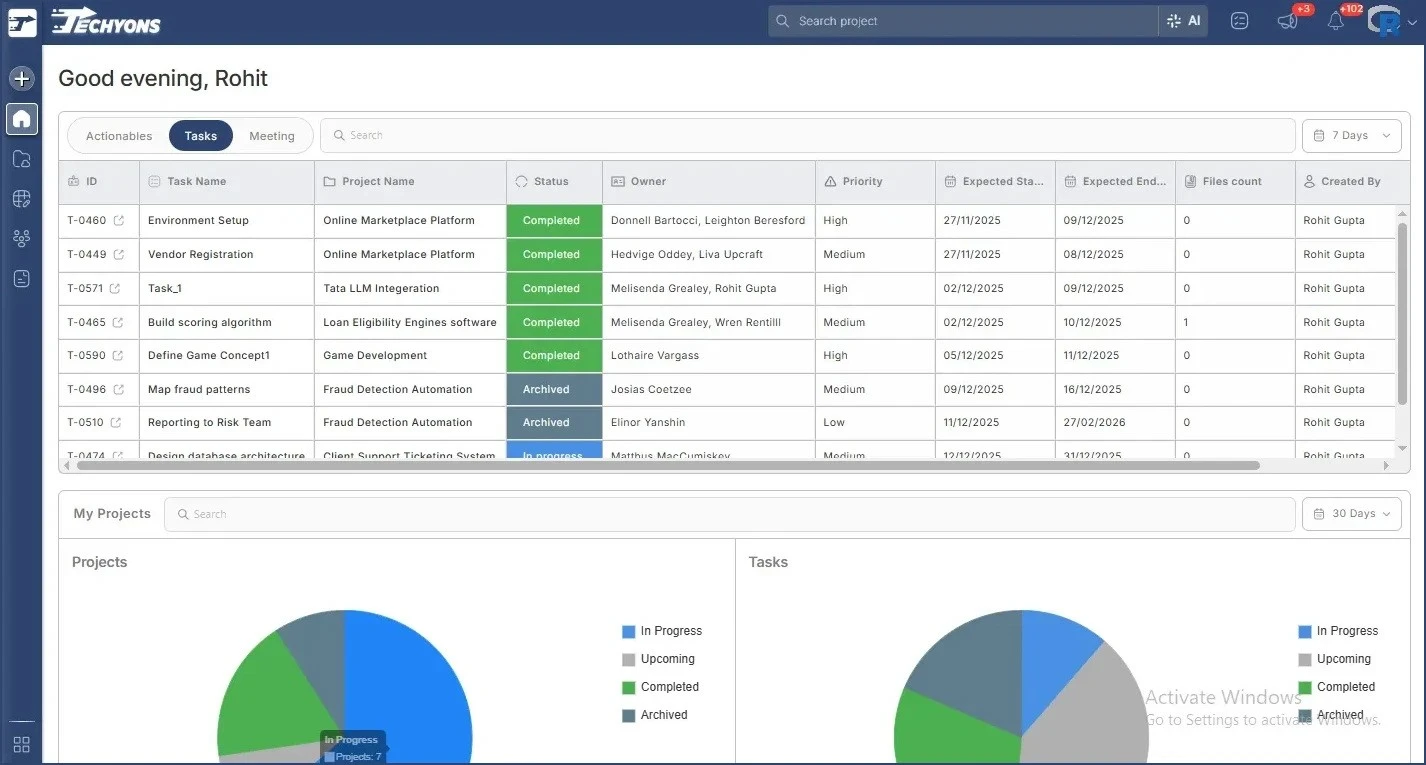Screen dimensions: 1426x765
Task: Open task T-0460 via its external link icon
Action: [118, 220]
